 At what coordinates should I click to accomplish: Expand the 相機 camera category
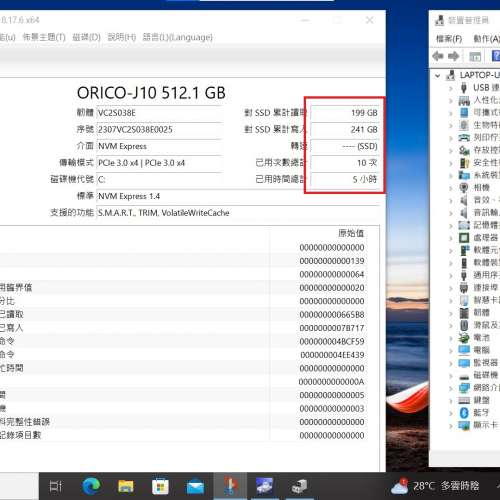[x=451, y=188]
